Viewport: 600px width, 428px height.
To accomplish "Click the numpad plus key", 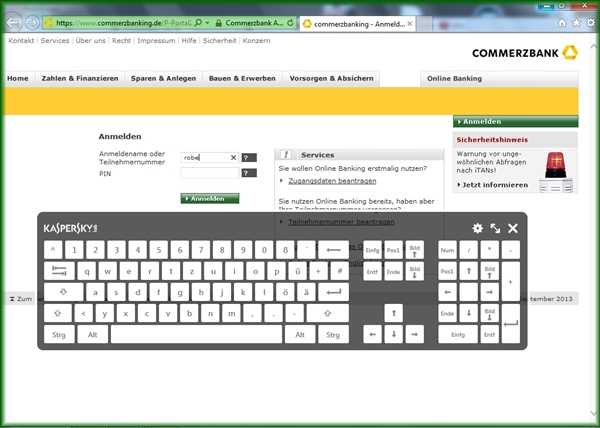I will [x=511, y=282].
